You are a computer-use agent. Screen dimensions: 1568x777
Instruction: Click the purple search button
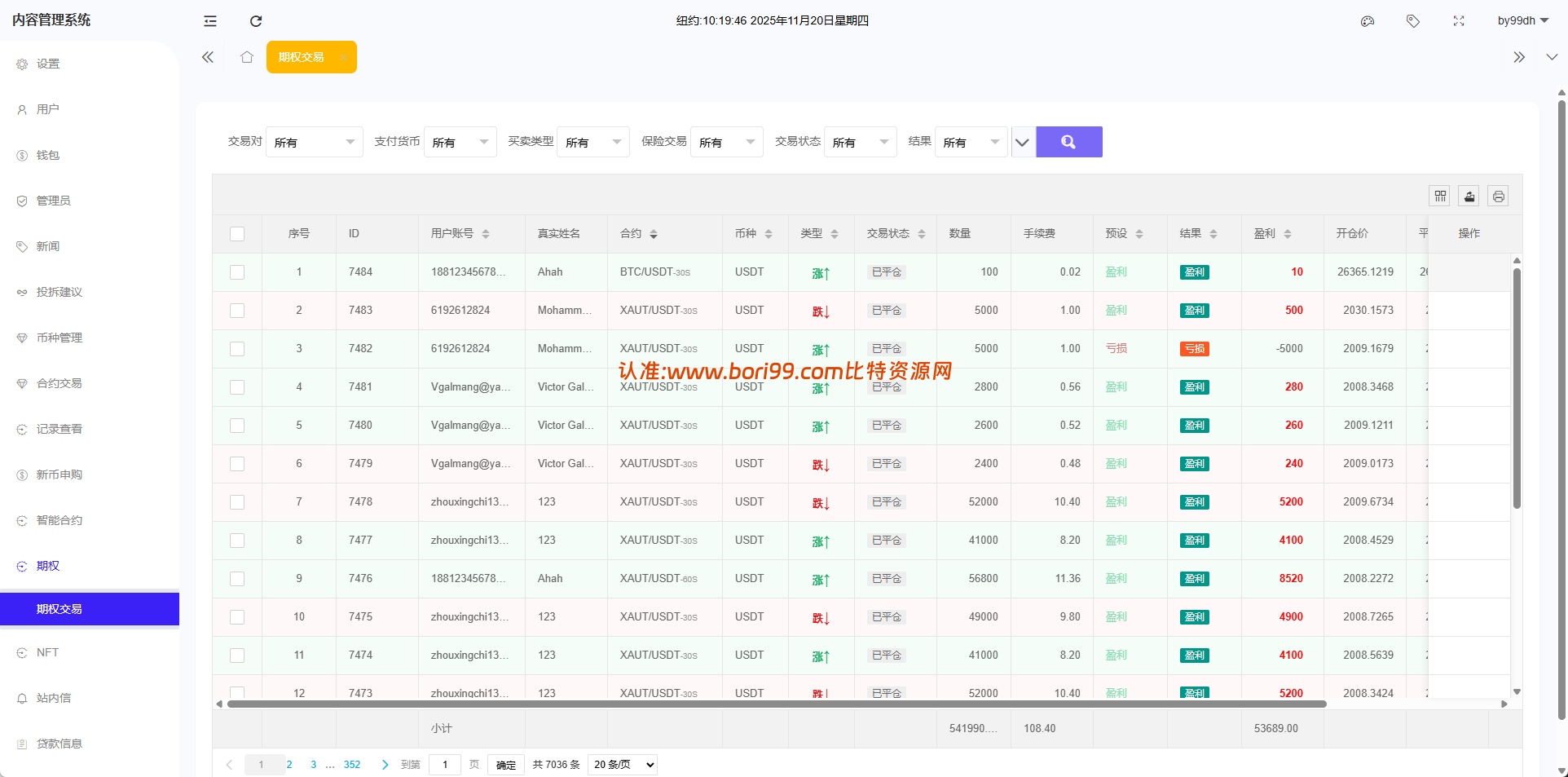(1068, 142)
